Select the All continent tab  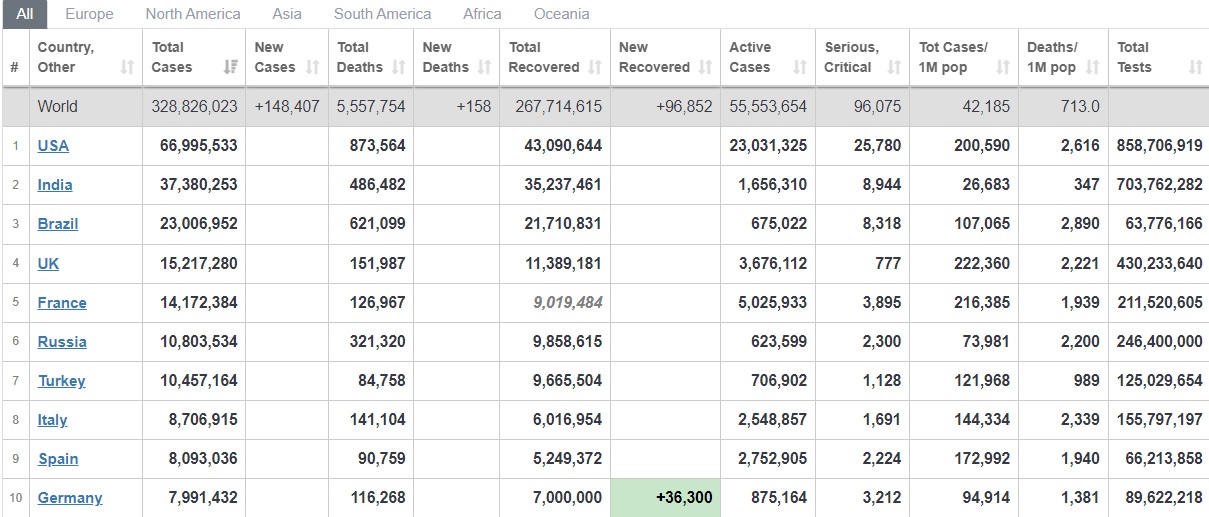point(24,14)
